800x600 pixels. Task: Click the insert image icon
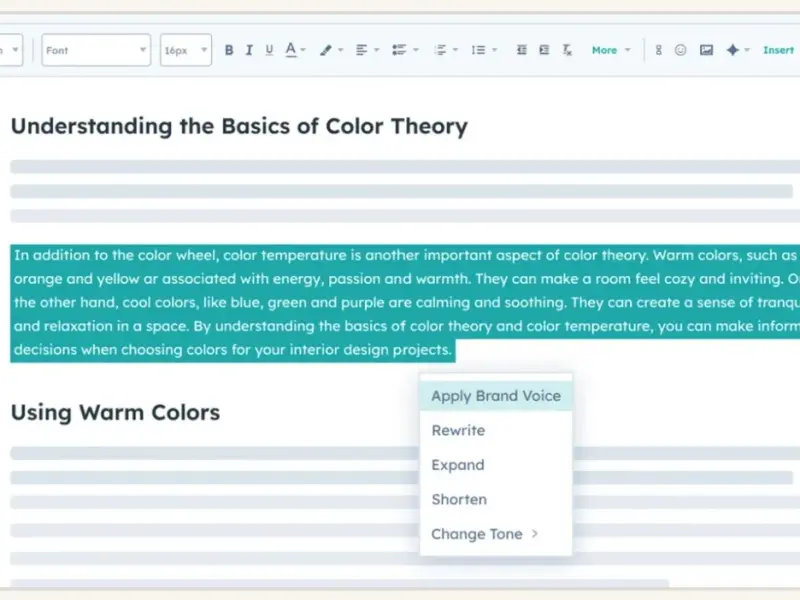(x=706, y=50)
